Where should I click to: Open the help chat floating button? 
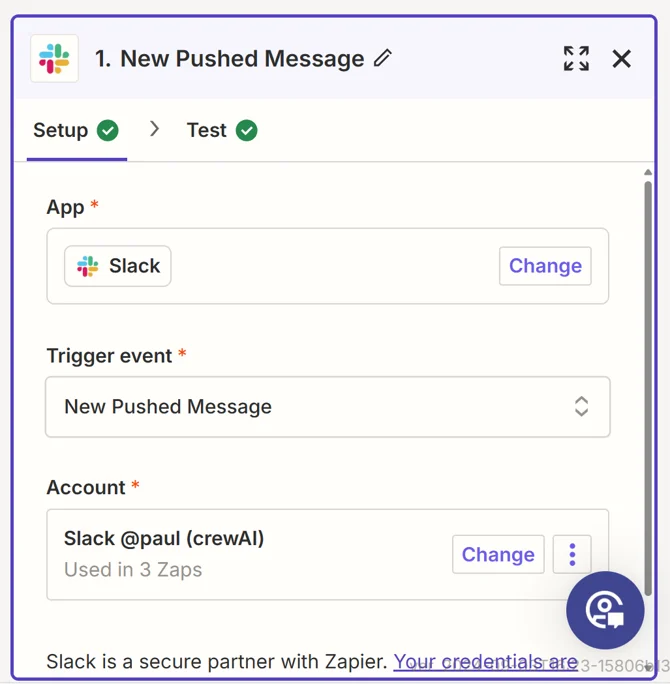click(605, 610)
